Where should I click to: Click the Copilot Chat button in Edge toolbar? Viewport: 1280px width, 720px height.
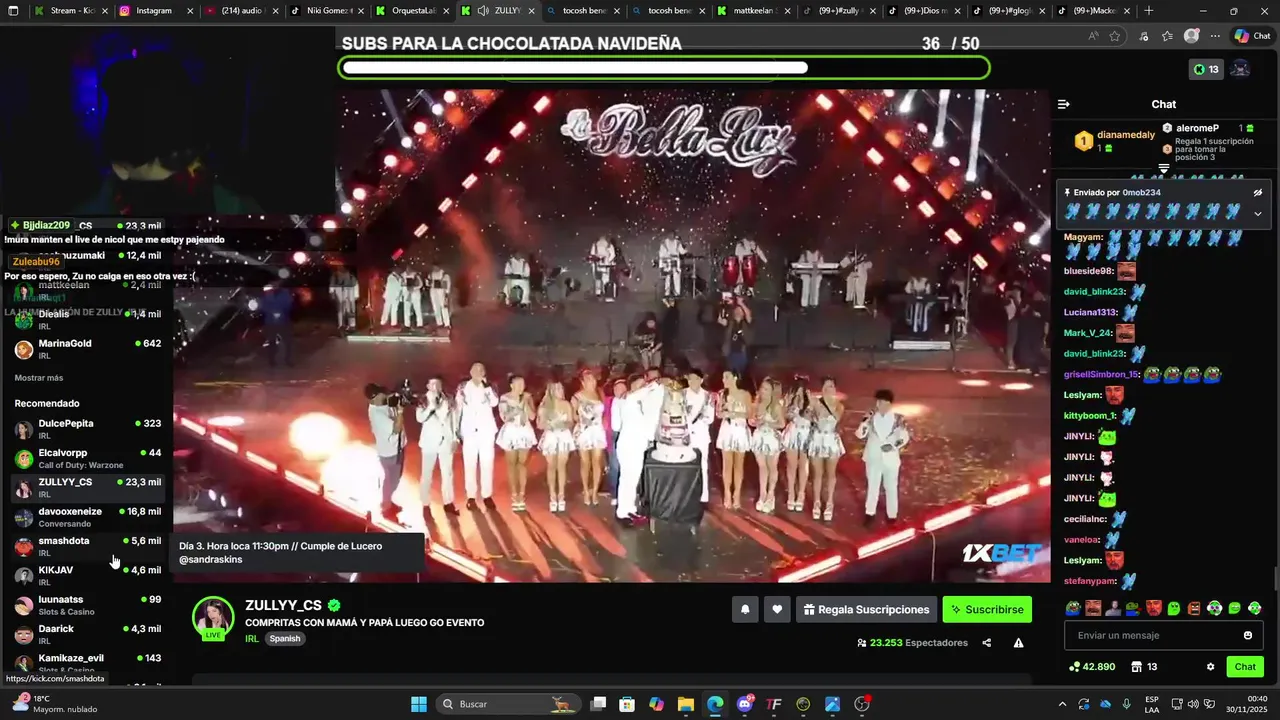click(x=1252, y=36)
